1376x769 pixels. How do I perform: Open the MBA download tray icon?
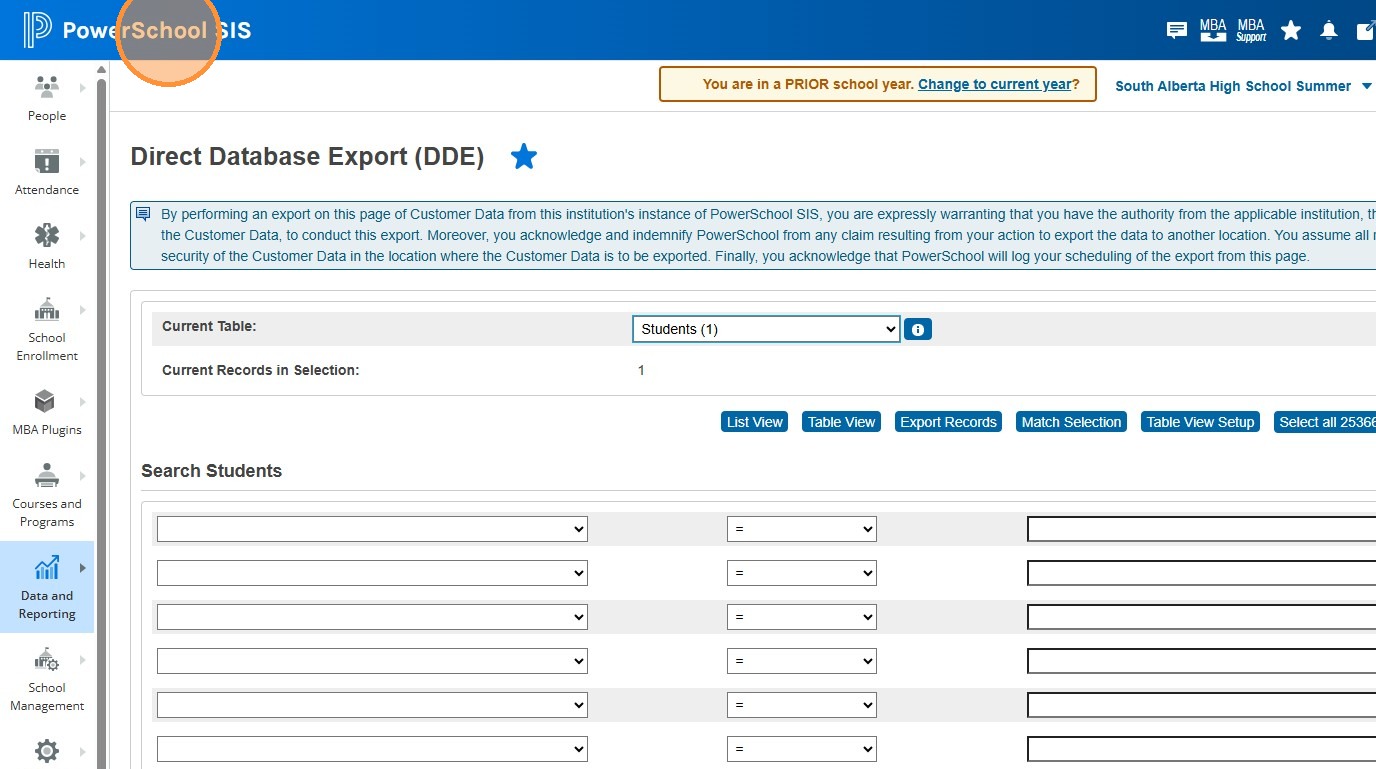(x=1213, y=30)
